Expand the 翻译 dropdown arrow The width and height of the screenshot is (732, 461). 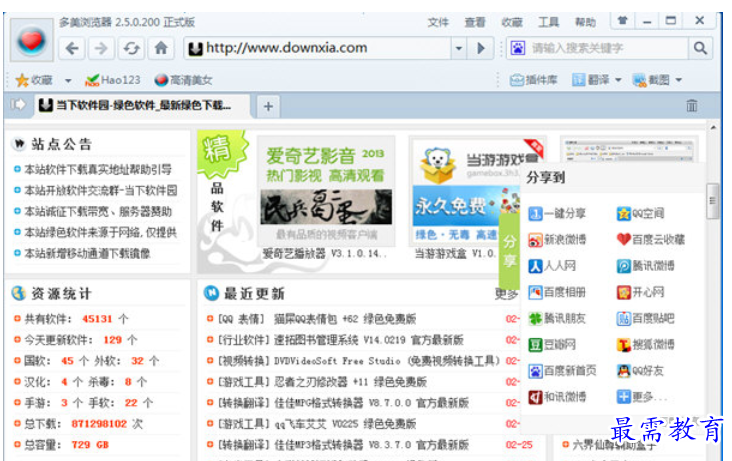tap(618, 80)
